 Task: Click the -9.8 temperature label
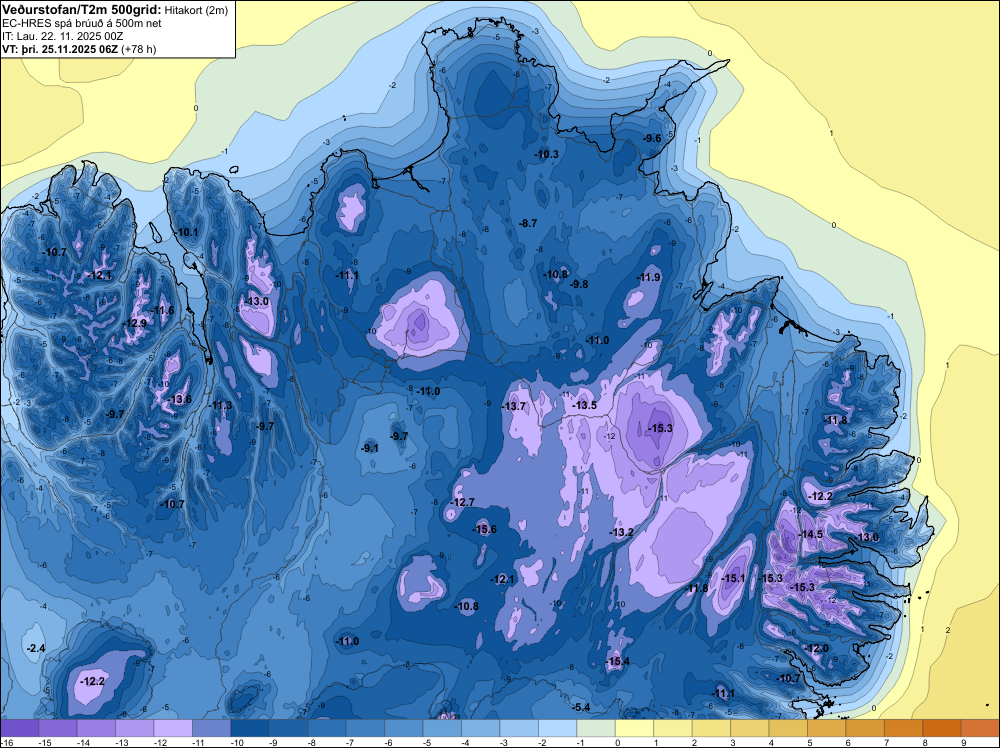point(578,284)
